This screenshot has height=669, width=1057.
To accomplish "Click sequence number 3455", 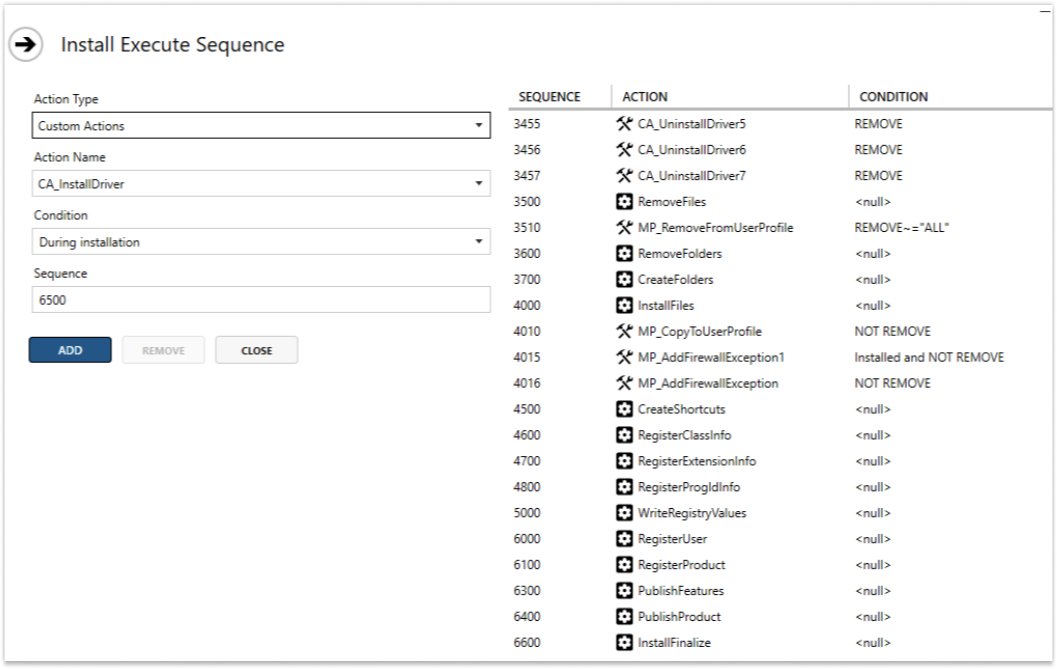I will tap(527, 124).
